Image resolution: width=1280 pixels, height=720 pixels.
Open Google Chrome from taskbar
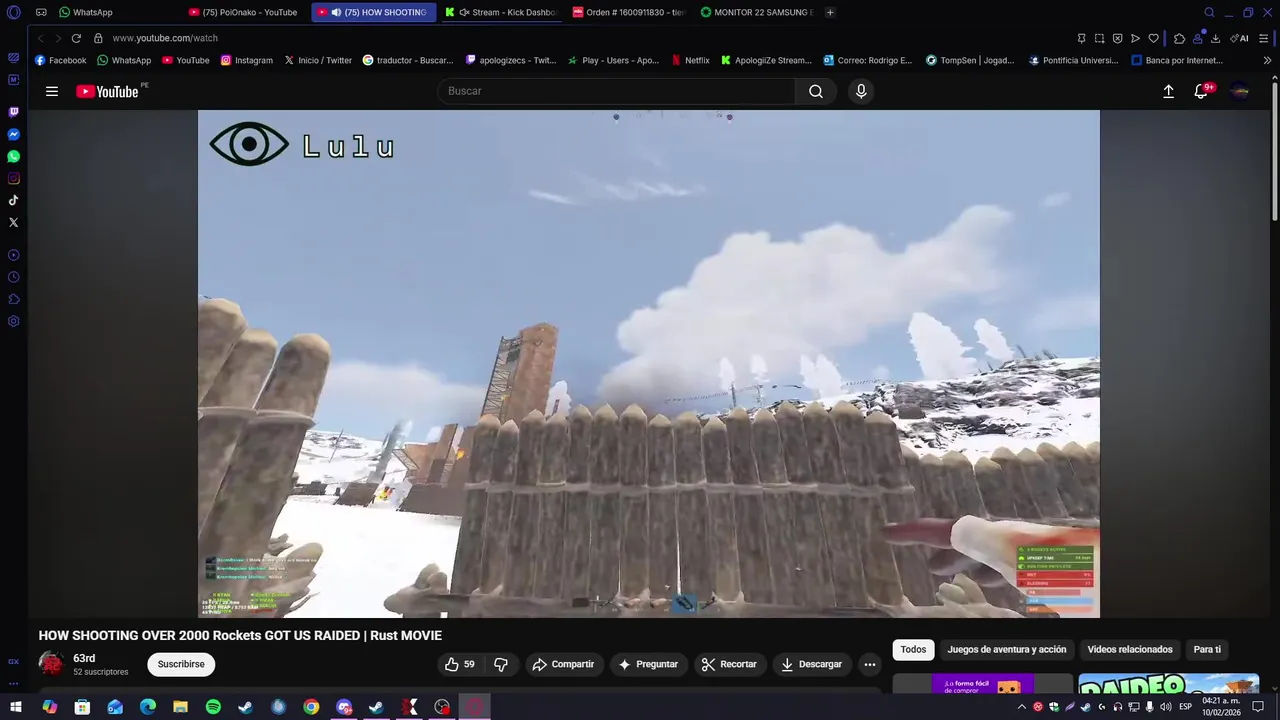[311, 707]
